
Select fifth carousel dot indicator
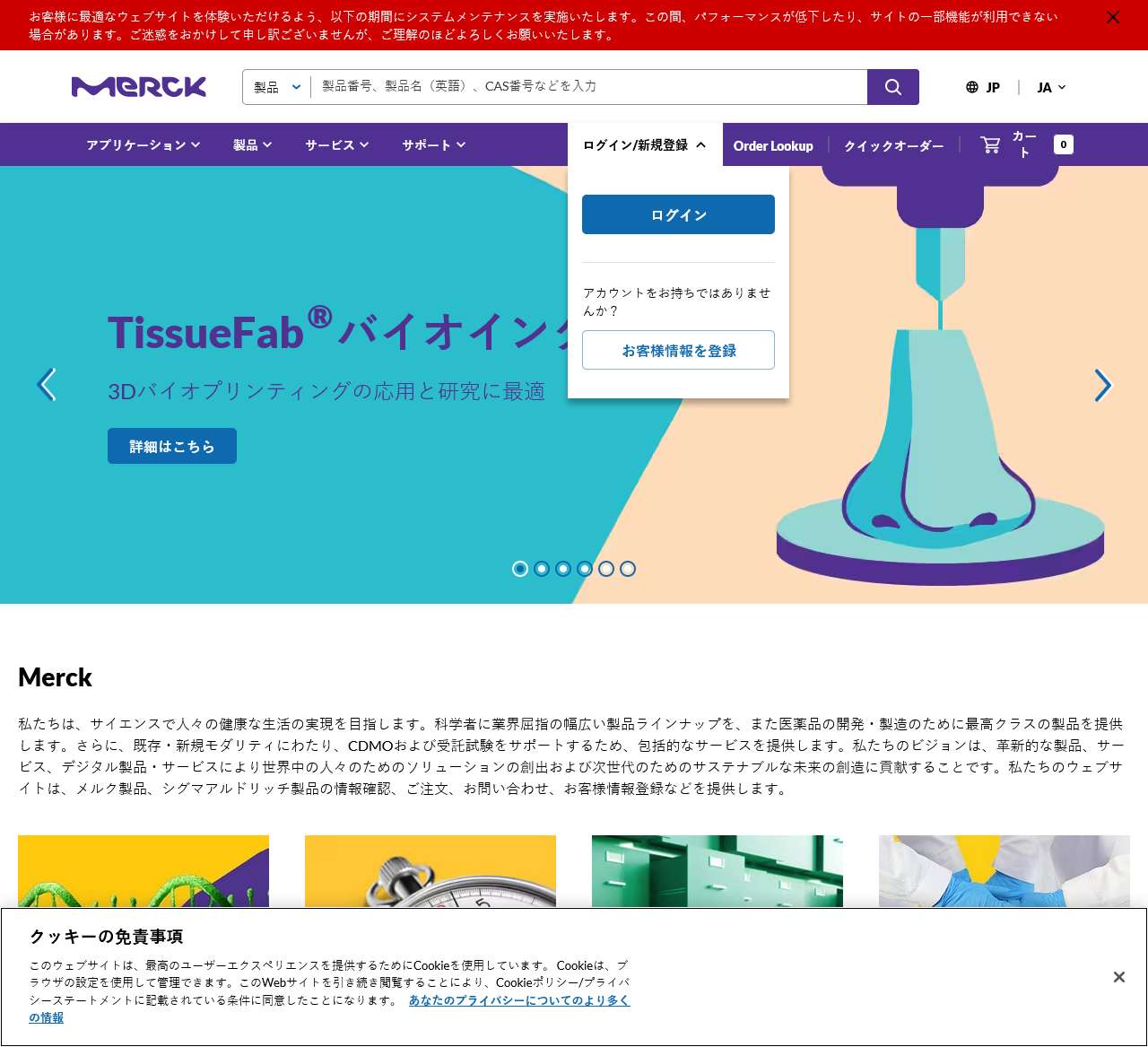tap(606, 569)
